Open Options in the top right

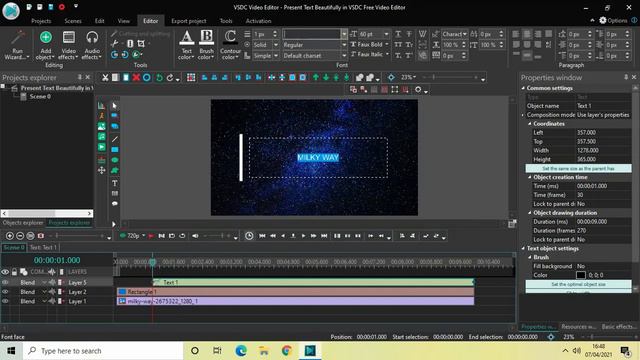point(613,20)
